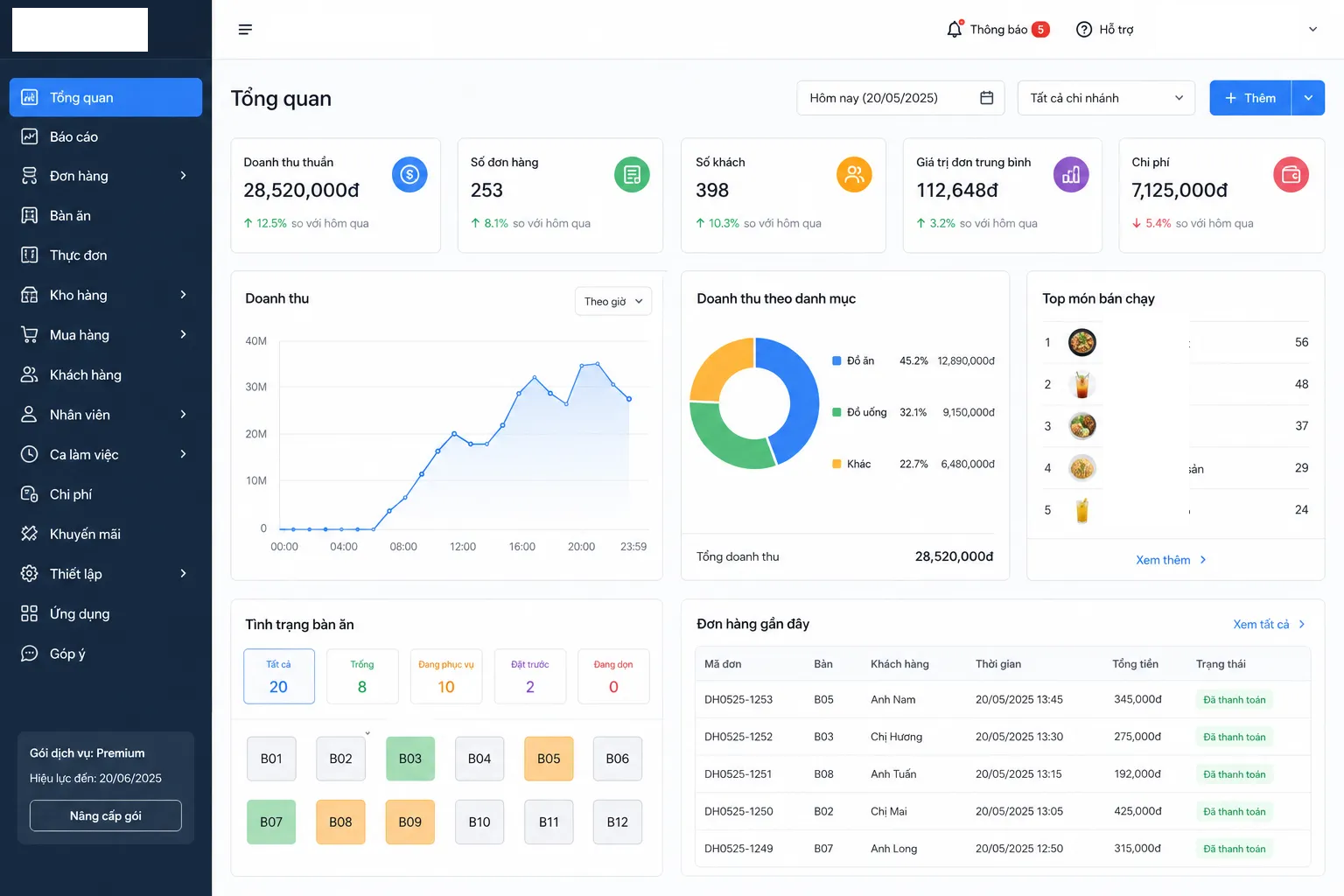Screen dimensions: 1344x896
Task: Click the Ca làm việc clock icon
Action: (30, 454)
